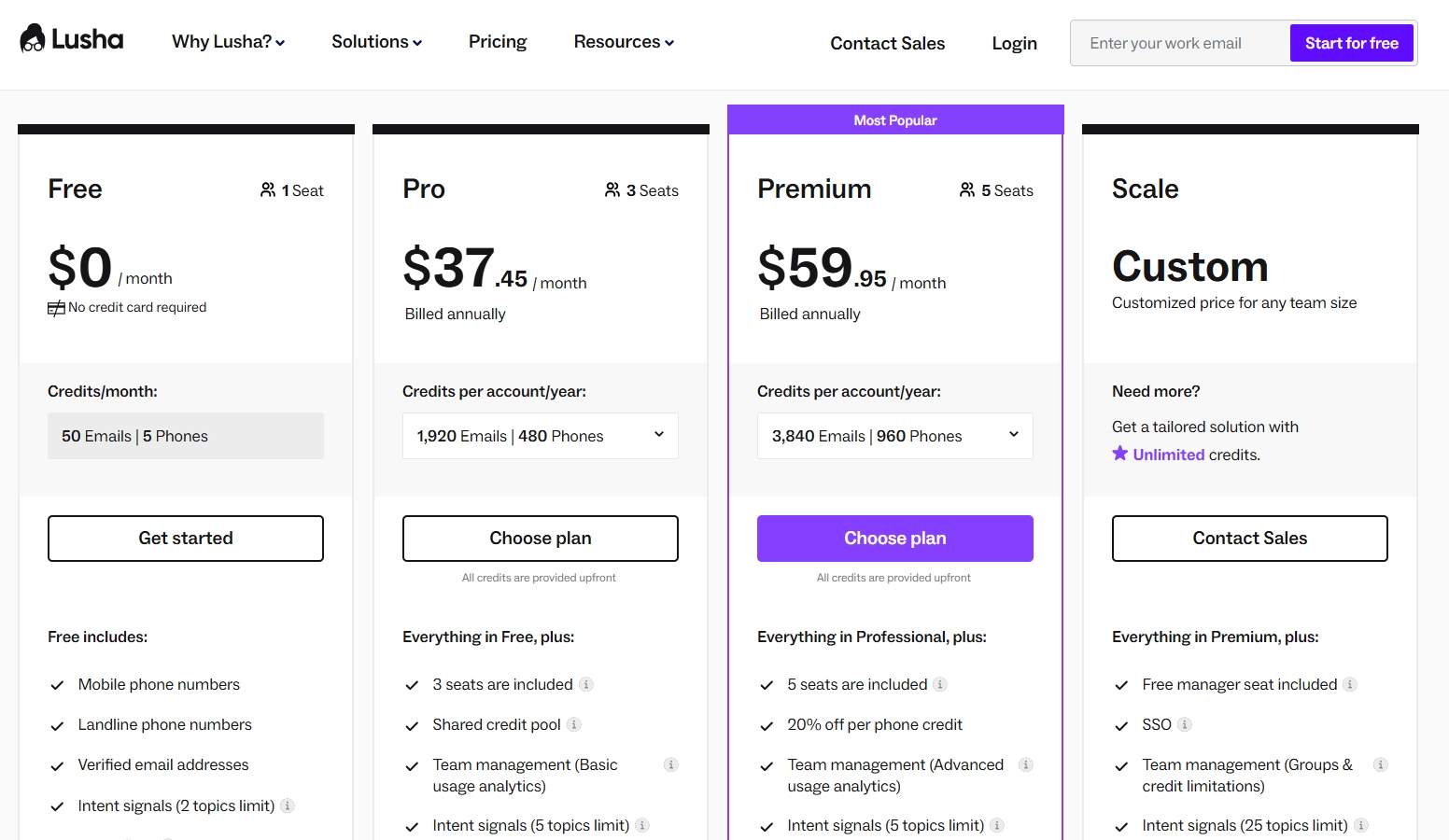Expand the Why Lusha? menu

pyautogui.click(x=228, y=42)
